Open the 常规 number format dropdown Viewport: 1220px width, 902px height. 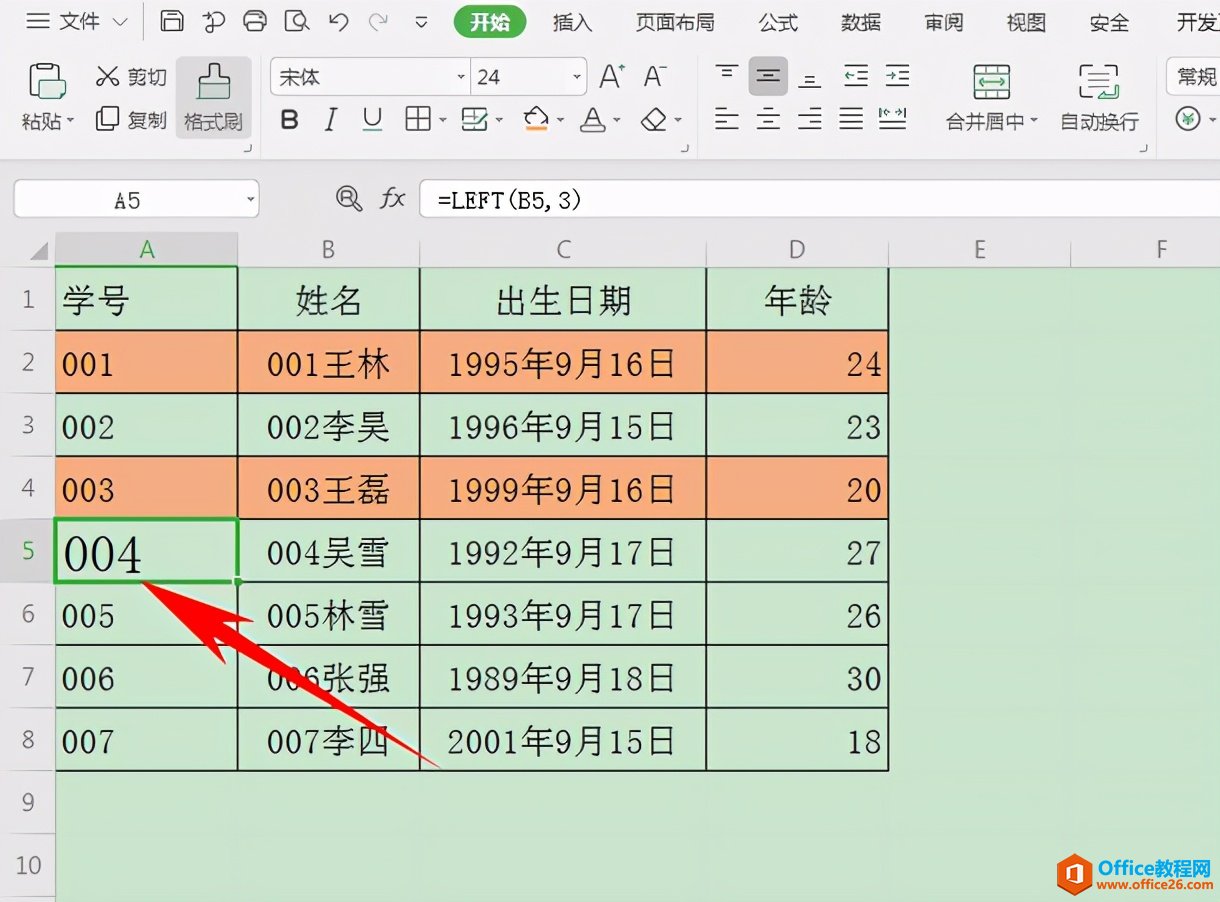tap(1194, 77)
